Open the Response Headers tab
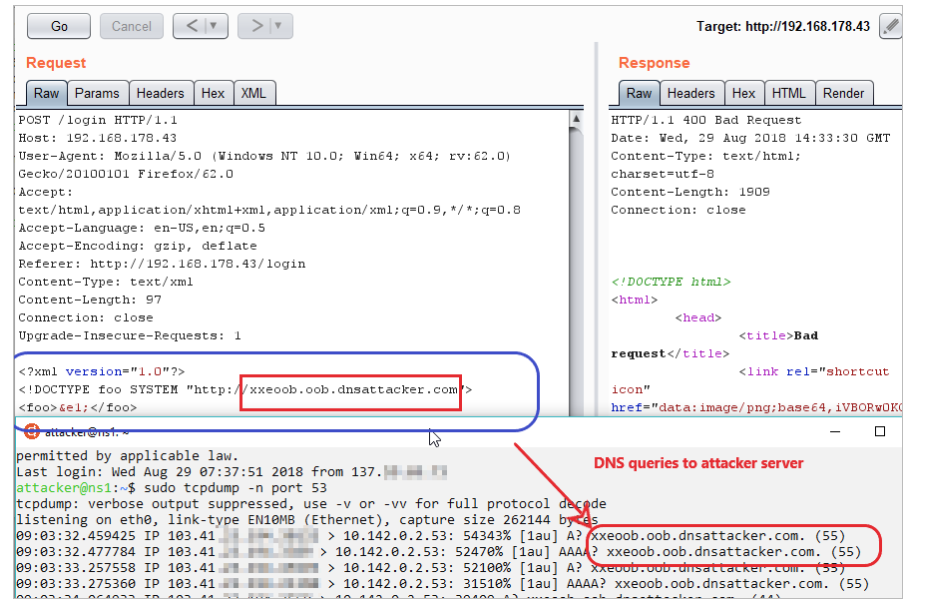The width and height of the screenshot is (926, 604). tap(691, 93)
